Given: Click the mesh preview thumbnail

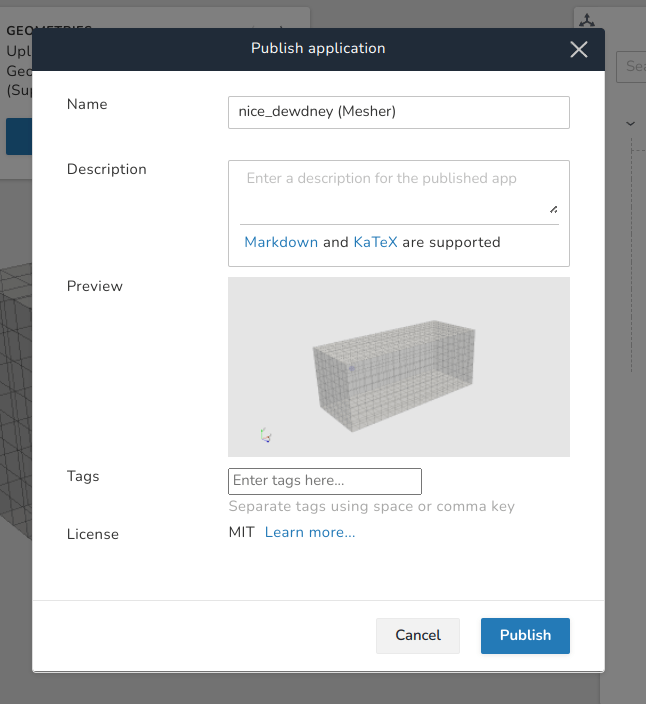Looking at the screenshot, I should 399,367.
